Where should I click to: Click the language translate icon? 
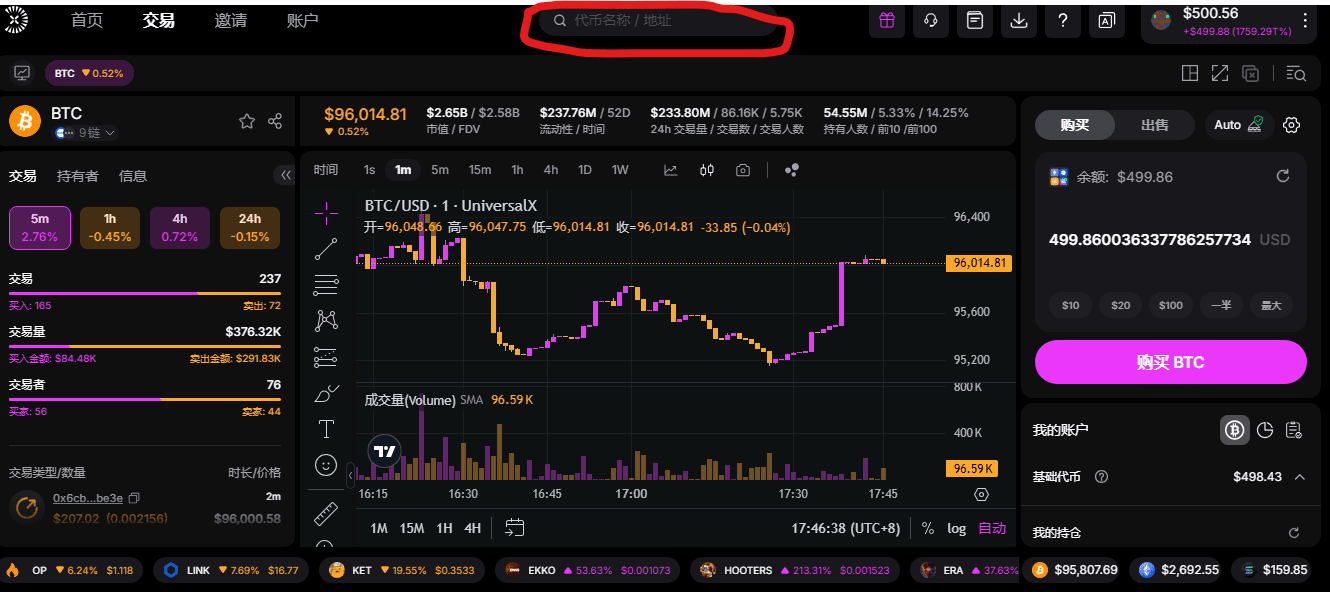pyautogui.click(x=1107, y=21)
